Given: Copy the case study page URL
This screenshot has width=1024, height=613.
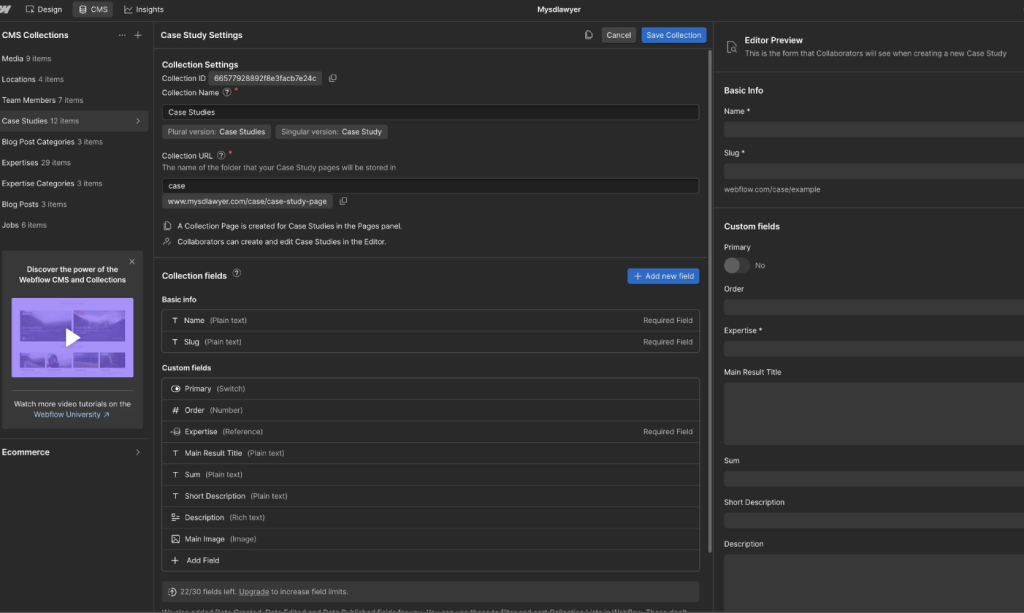Looking at the screenshot, I should click(343, 201).
